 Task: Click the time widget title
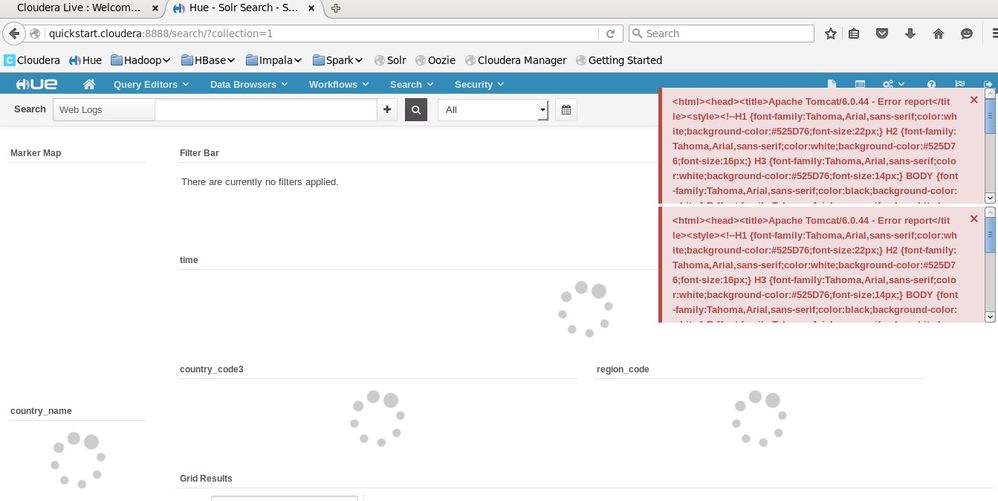189,260
